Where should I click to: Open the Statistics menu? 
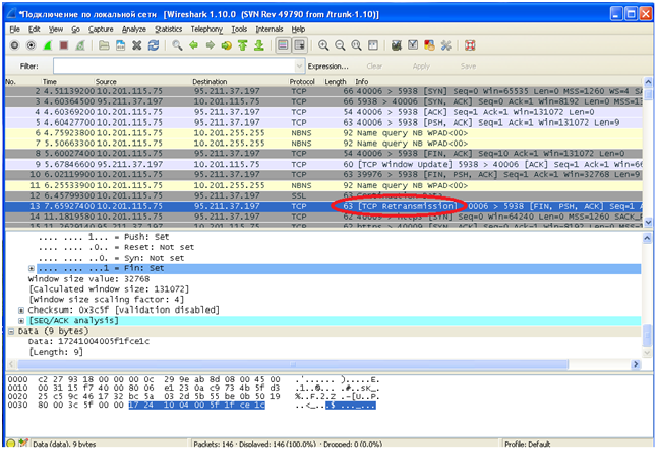(x=168, y=29)
